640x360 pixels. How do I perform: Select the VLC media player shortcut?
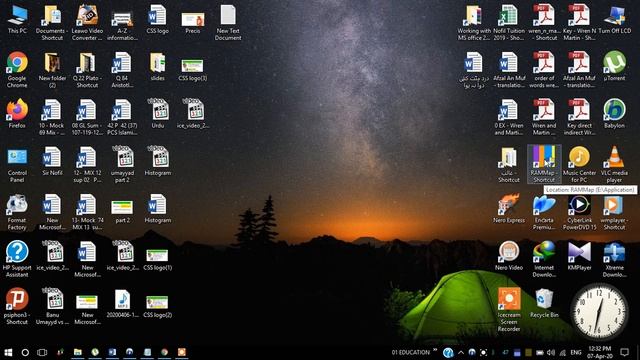pyautogui.click(x=615, y=164)
